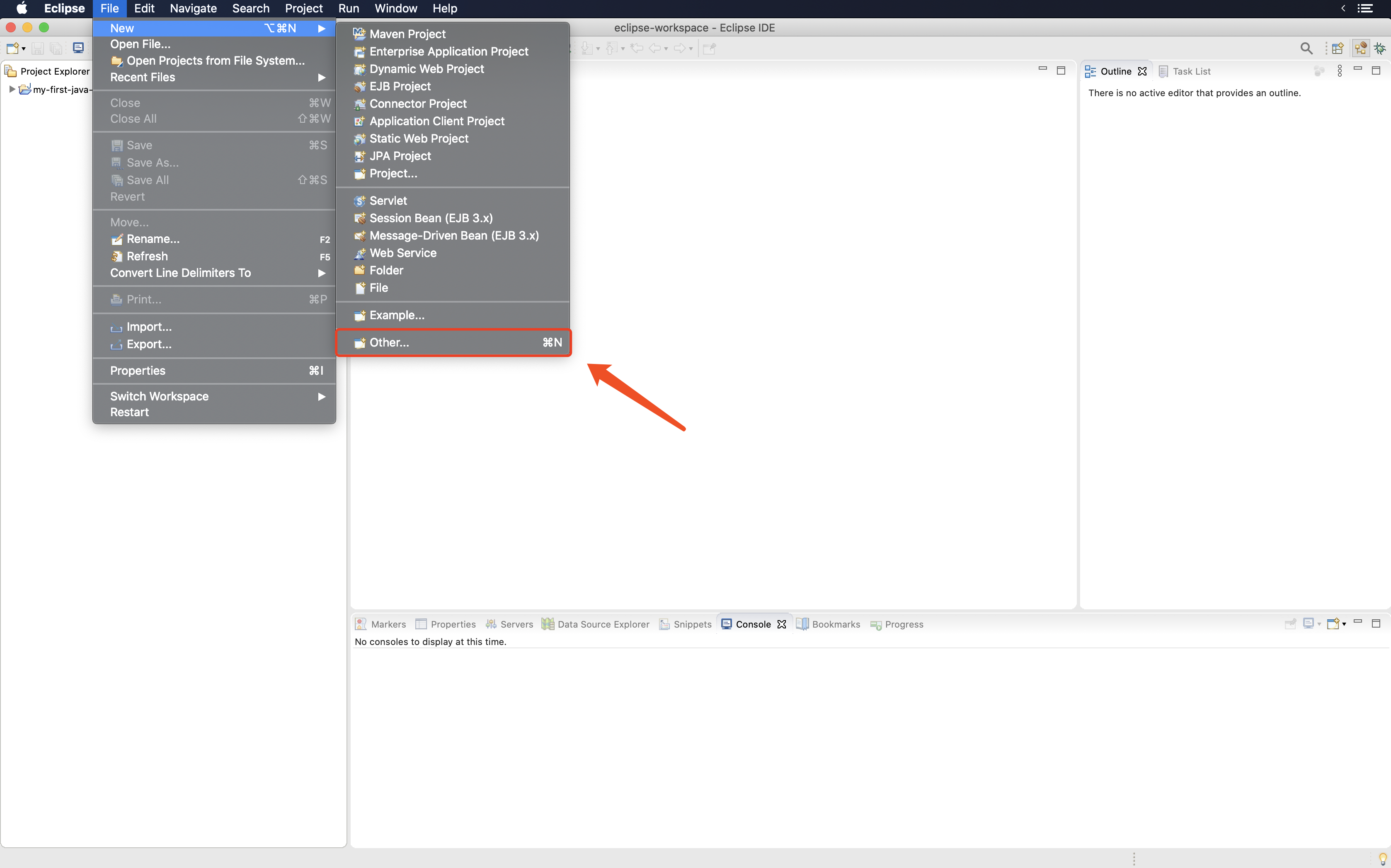This screenshot has height=868, width=1391.
Task: Open the Open Console dropdown arrow
Action: click(1344, 624)
